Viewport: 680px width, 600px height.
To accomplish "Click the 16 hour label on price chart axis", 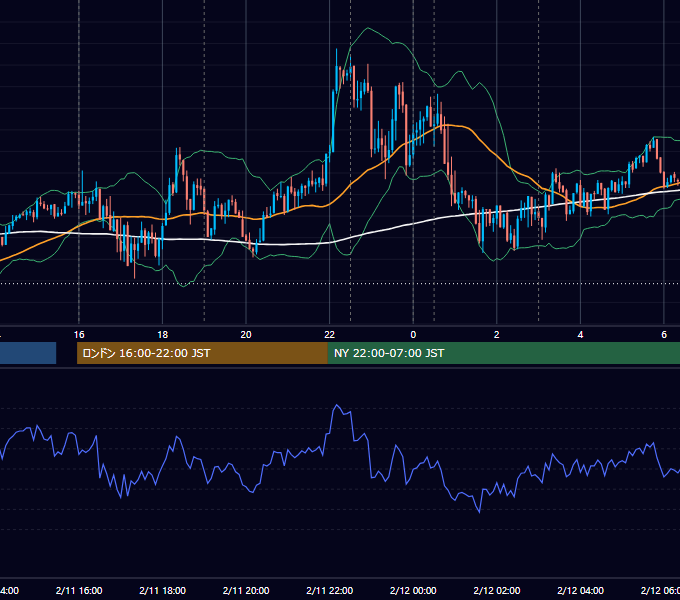I will coord(79,335).
